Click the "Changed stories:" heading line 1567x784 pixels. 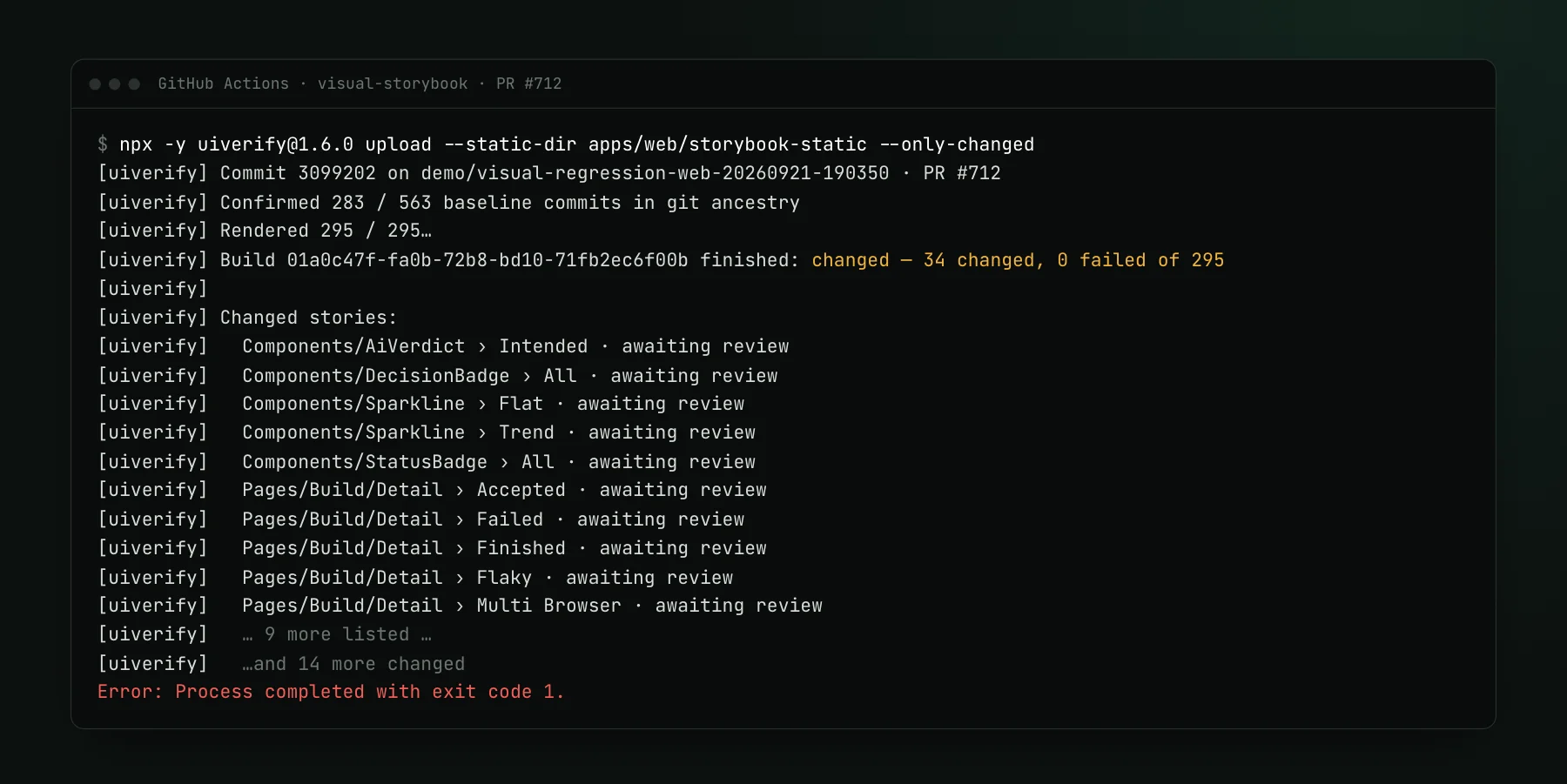click(247, 318)
